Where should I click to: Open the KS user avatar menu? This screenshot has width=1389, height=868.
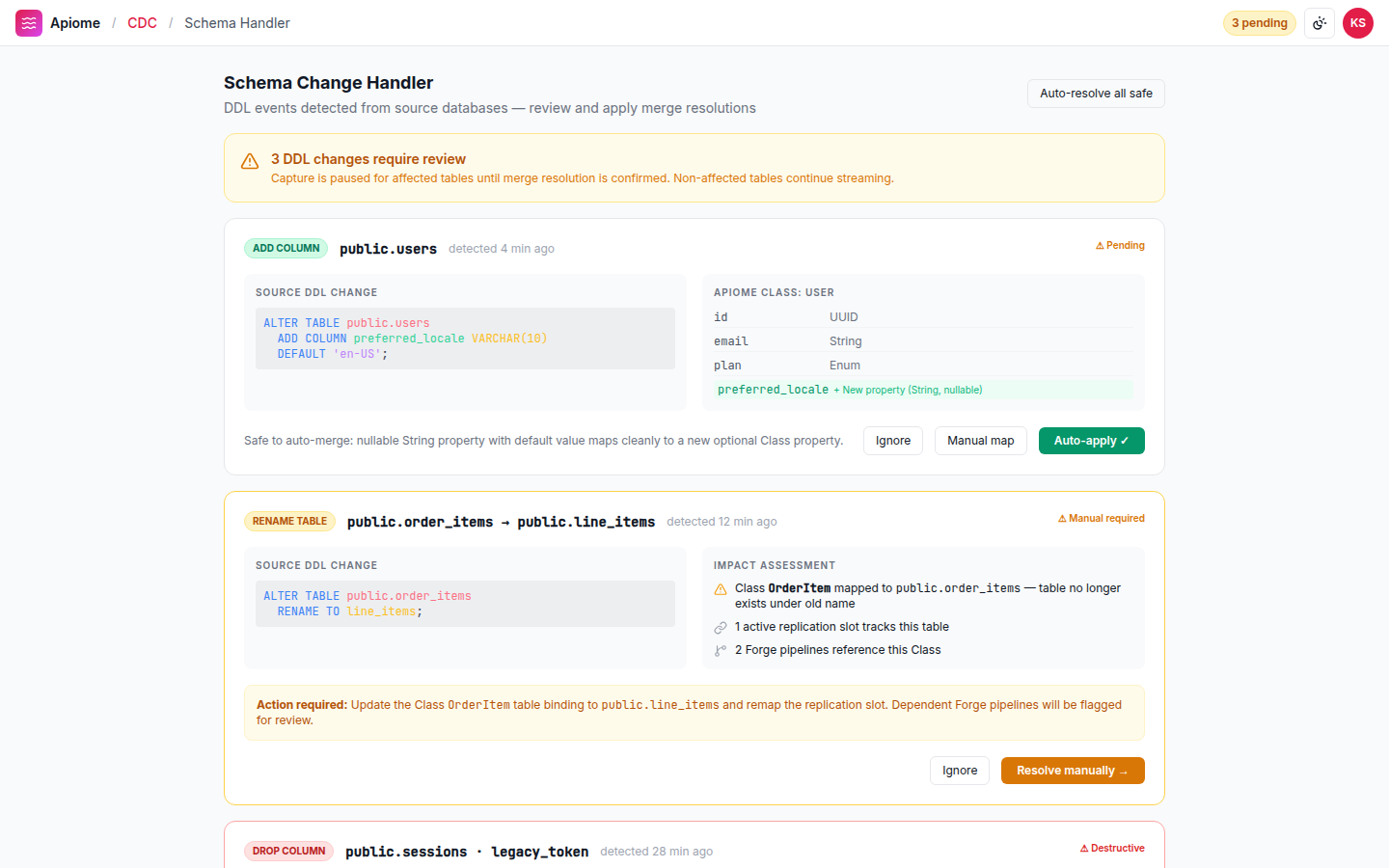[x=1358, y=23]
